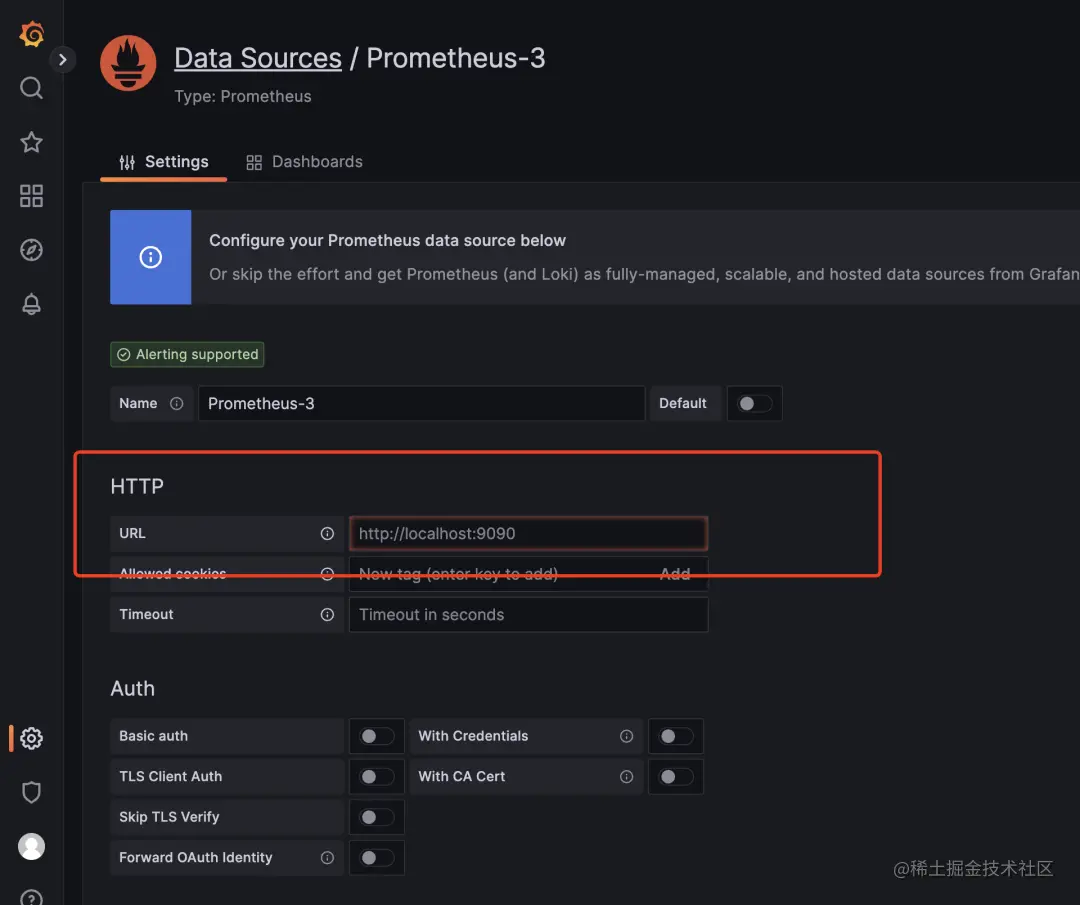Click the Prometheus flame logo

[x=128, y=63]
